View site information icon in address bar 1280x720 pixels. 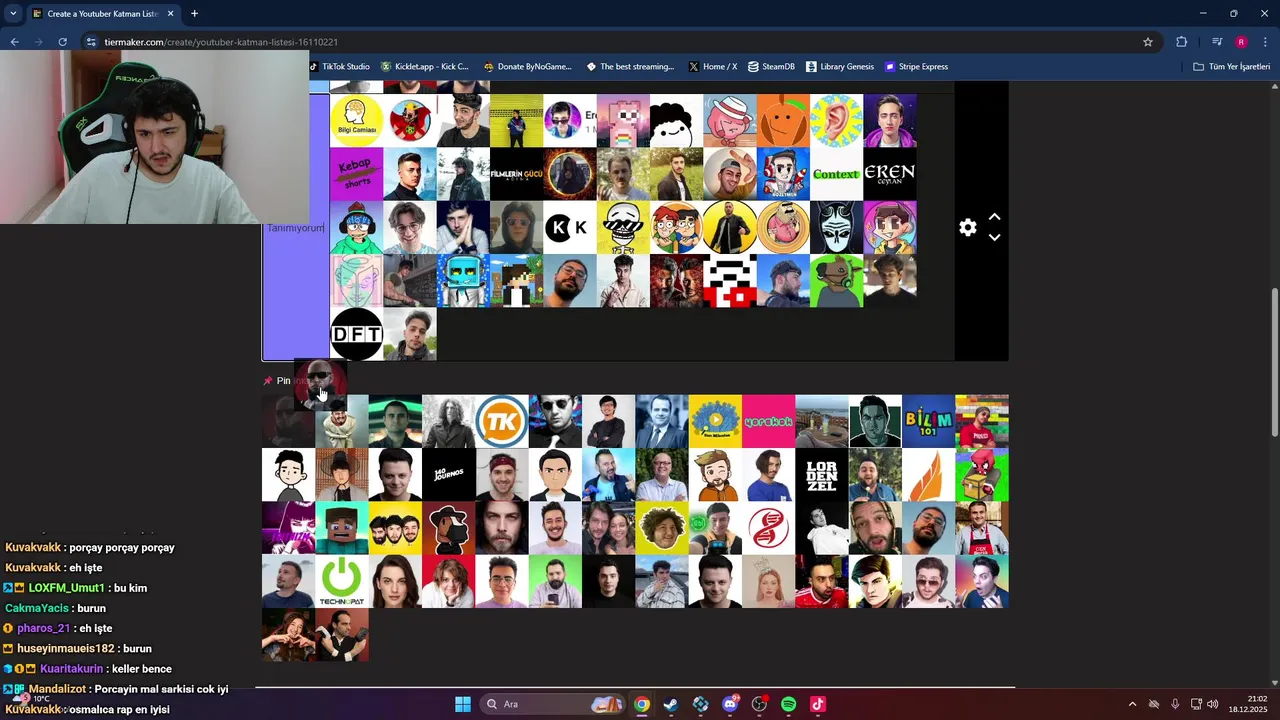coord(91,42)
